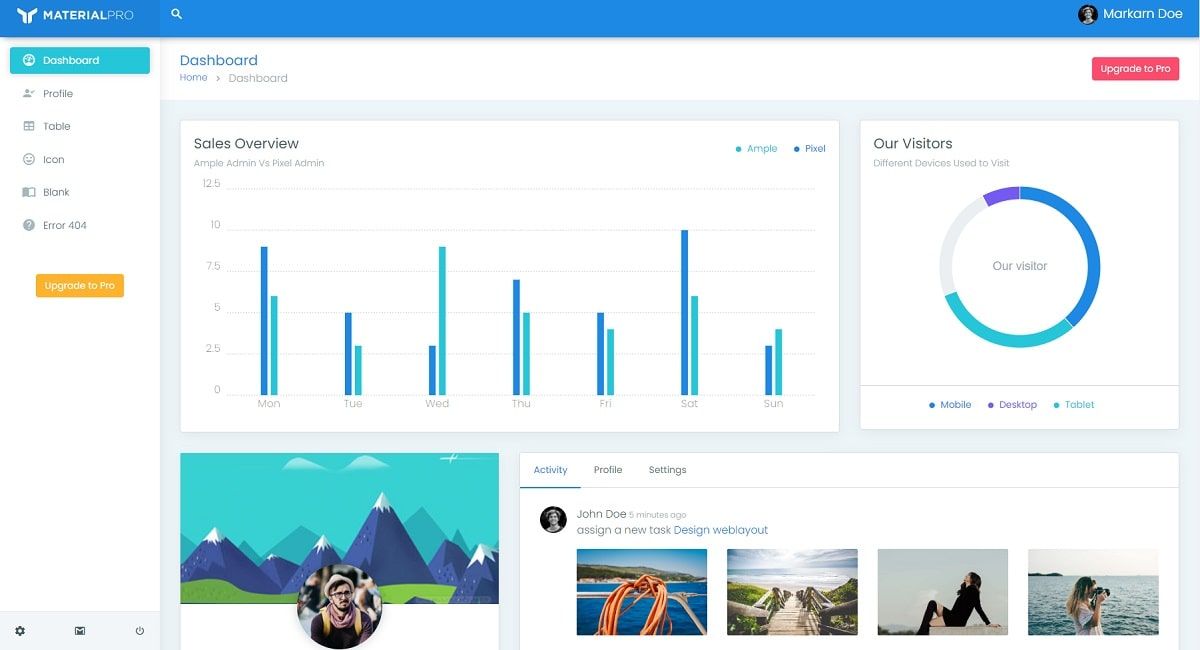Click the power icon at the sidebar bottom
Image resolution: width=1200 pixels, height=650 pixels.
(x=140, y=631)
